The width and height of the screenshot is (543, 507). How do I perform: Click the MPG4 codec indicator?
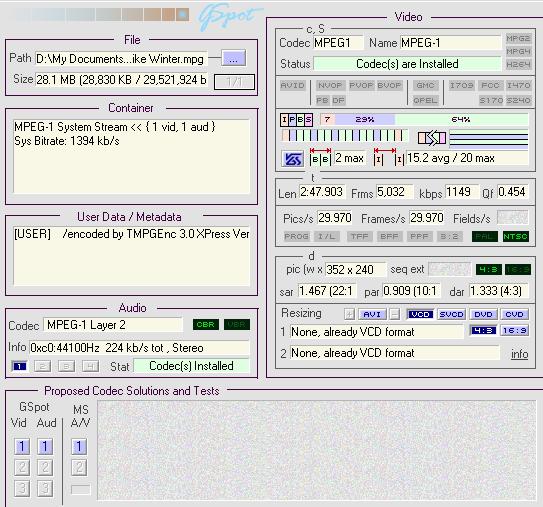pyautogui.click(x=518, y=51)
